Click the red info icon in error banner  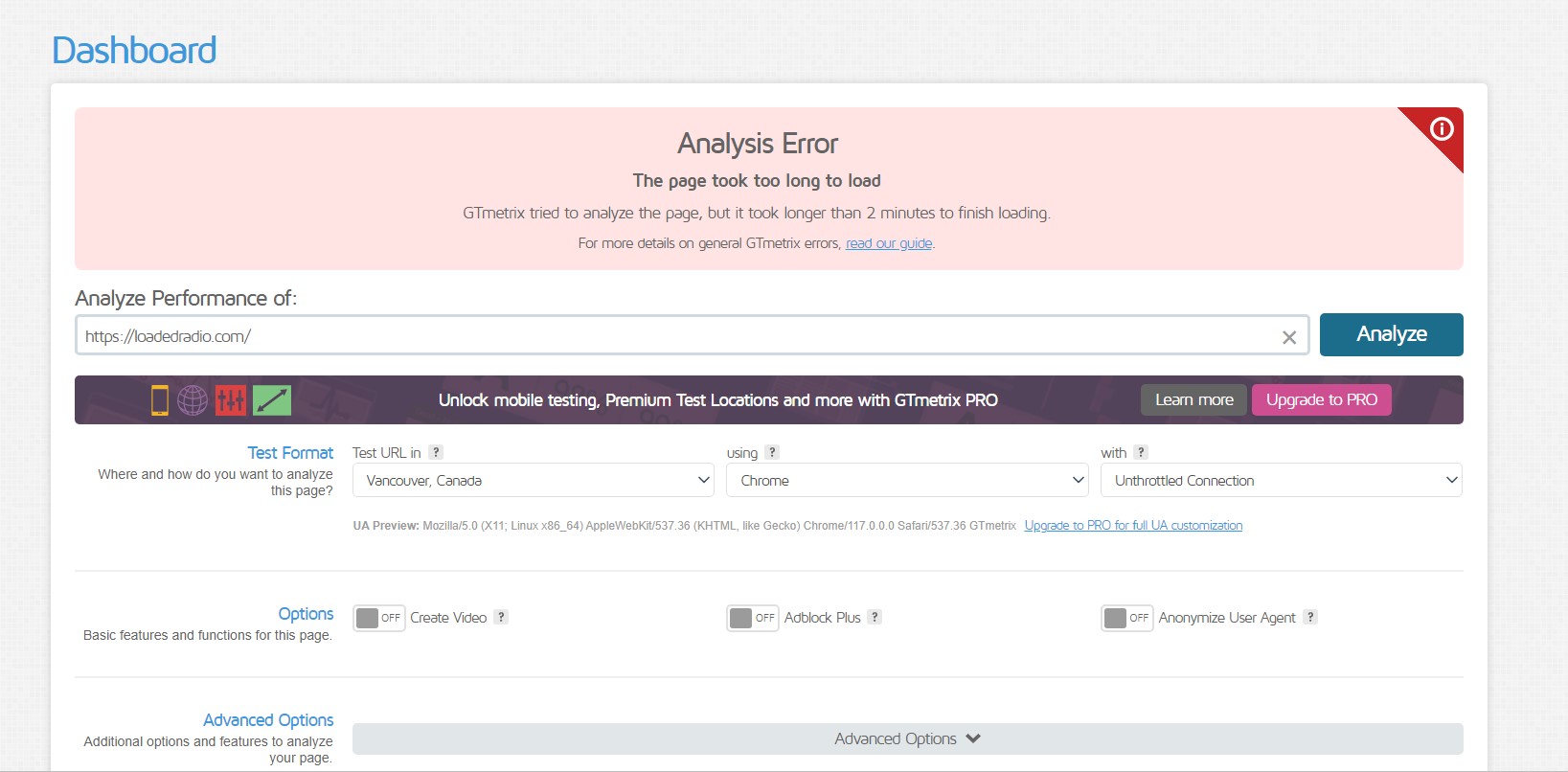(x=1442, y=129)
